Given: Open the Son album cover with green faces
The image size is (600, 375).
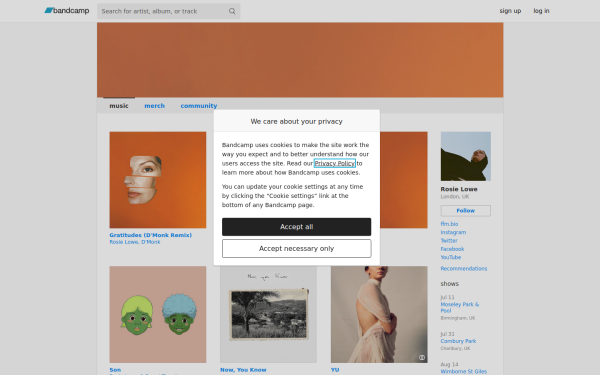Looking at the screenshot, I should (158, 315).
